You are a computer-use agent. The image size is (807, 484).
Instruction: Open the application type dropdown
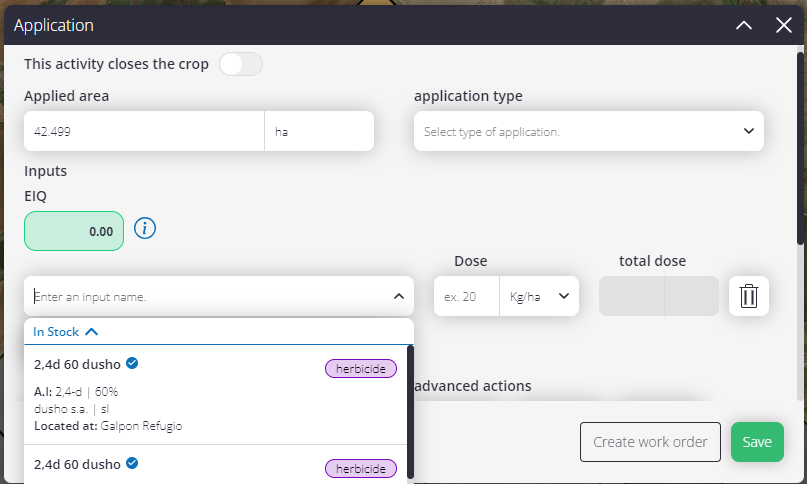pos(589,131)
